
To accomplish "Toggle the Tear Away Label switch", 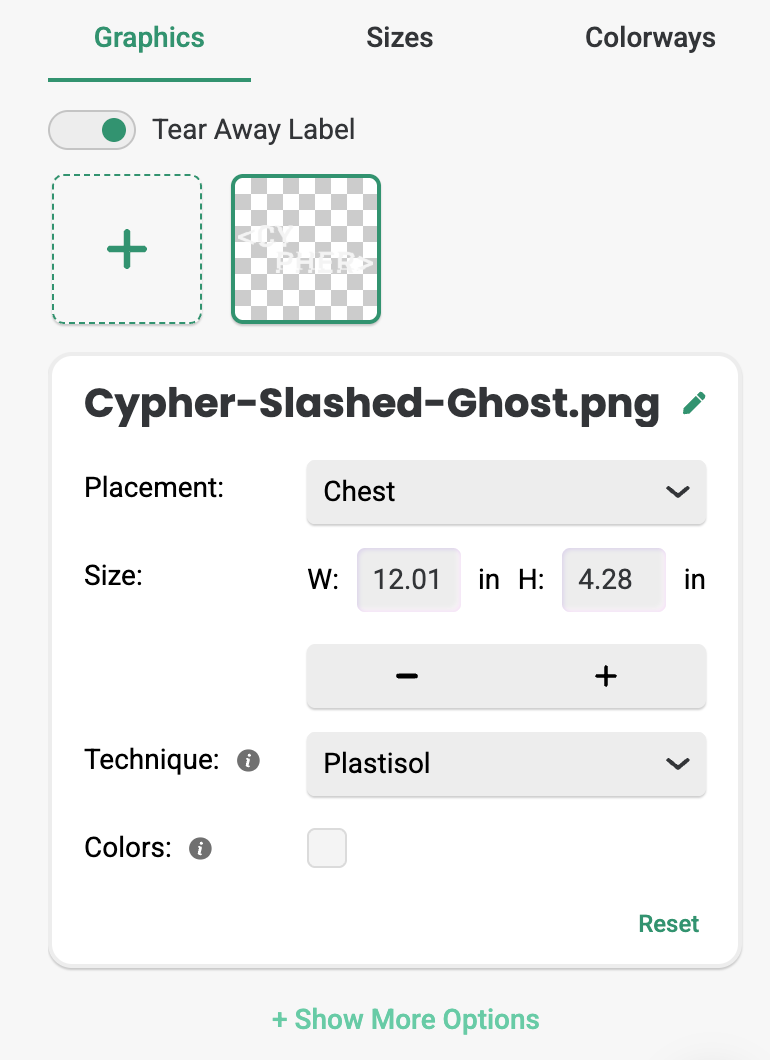I will pos(92,130).
